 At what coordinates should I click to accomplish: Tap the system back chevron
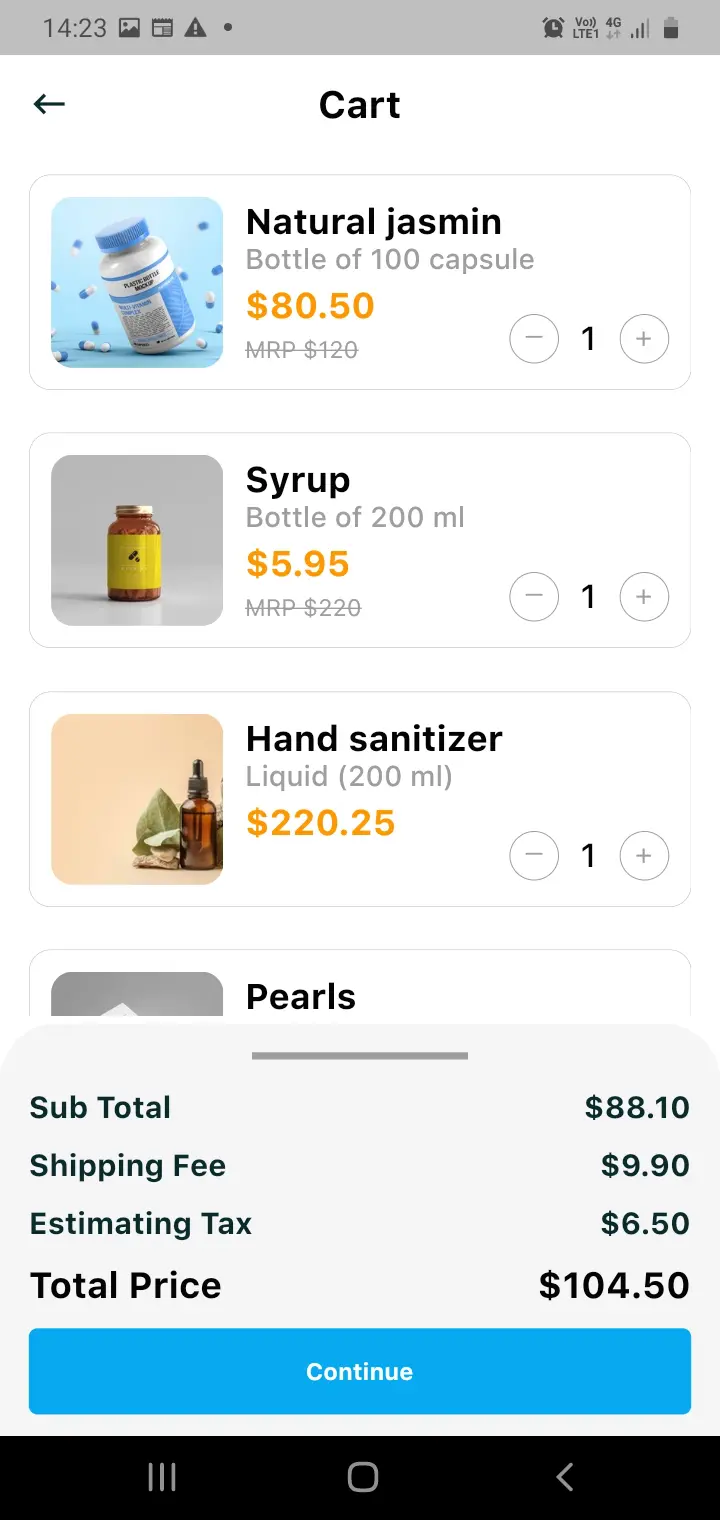click(565, 1477)
